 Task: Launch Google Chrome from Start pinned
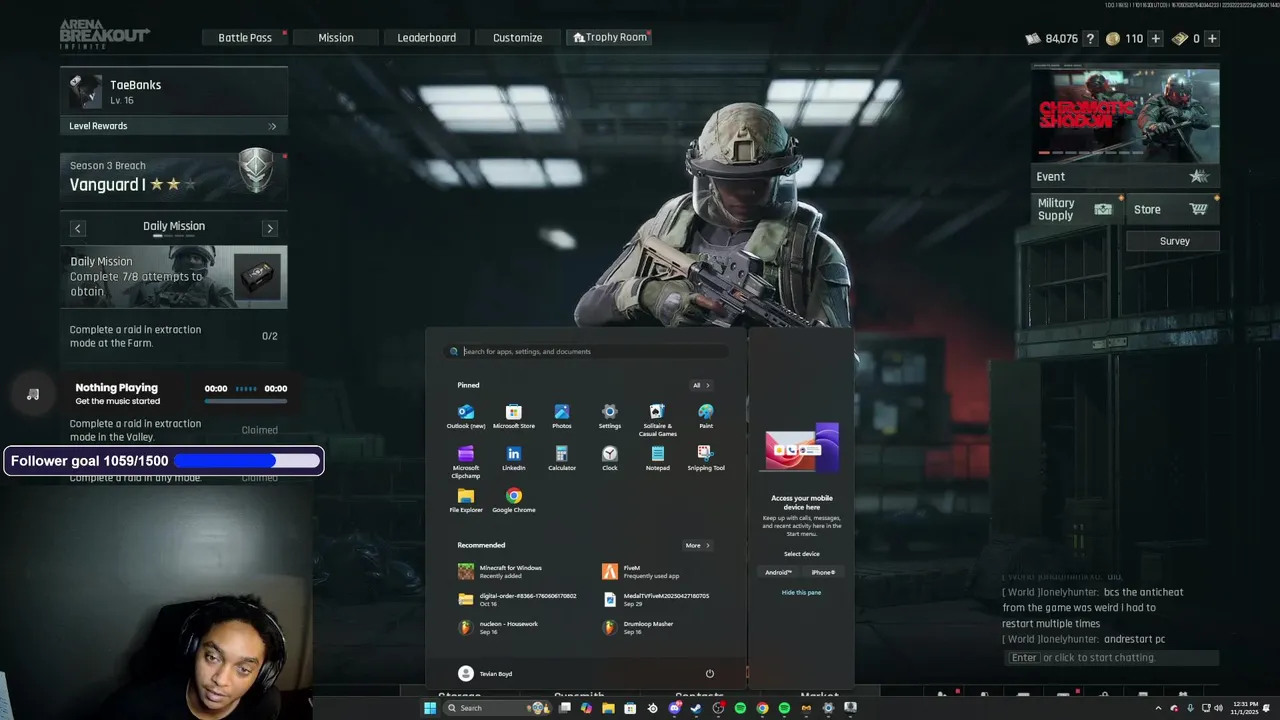(x=514, y=500)
